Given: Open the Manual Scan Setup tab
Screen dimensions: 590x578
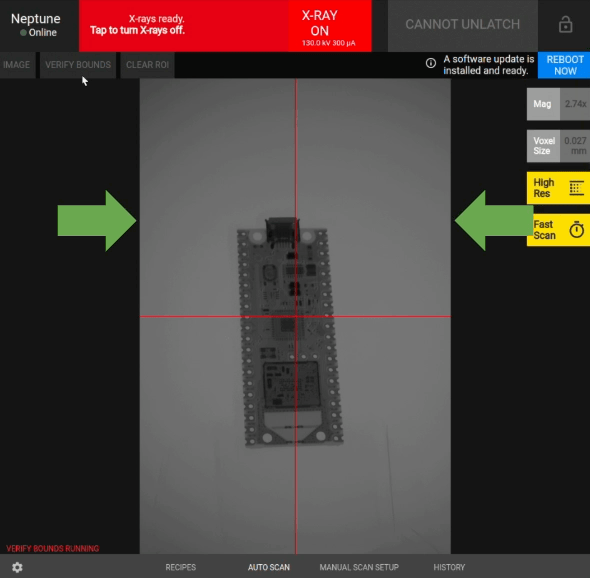Looking at the screenshot, I should point(359,567).
